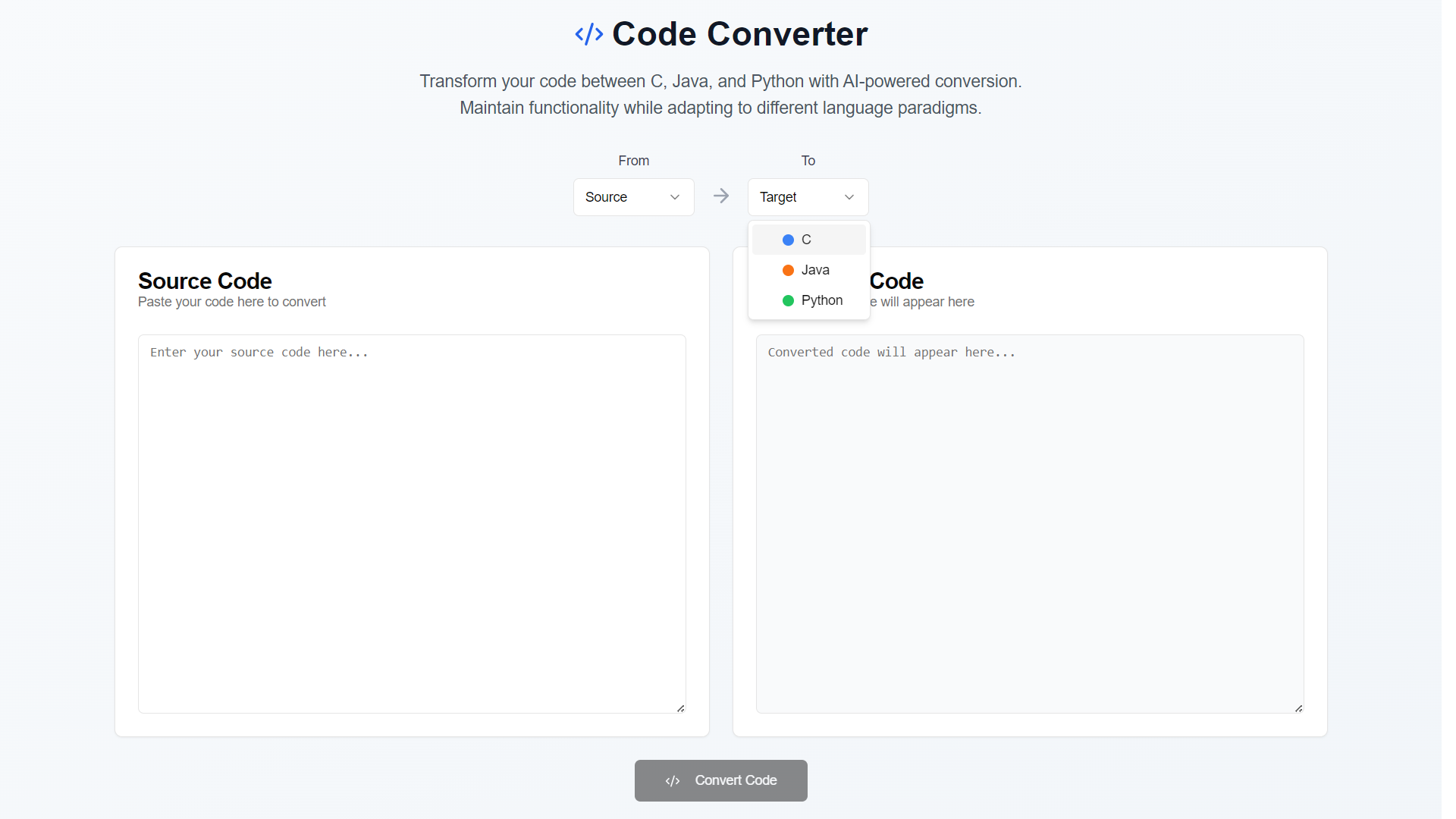
Task: Select C from the target list
Action: pyautogui.click(x=808, y=240)
